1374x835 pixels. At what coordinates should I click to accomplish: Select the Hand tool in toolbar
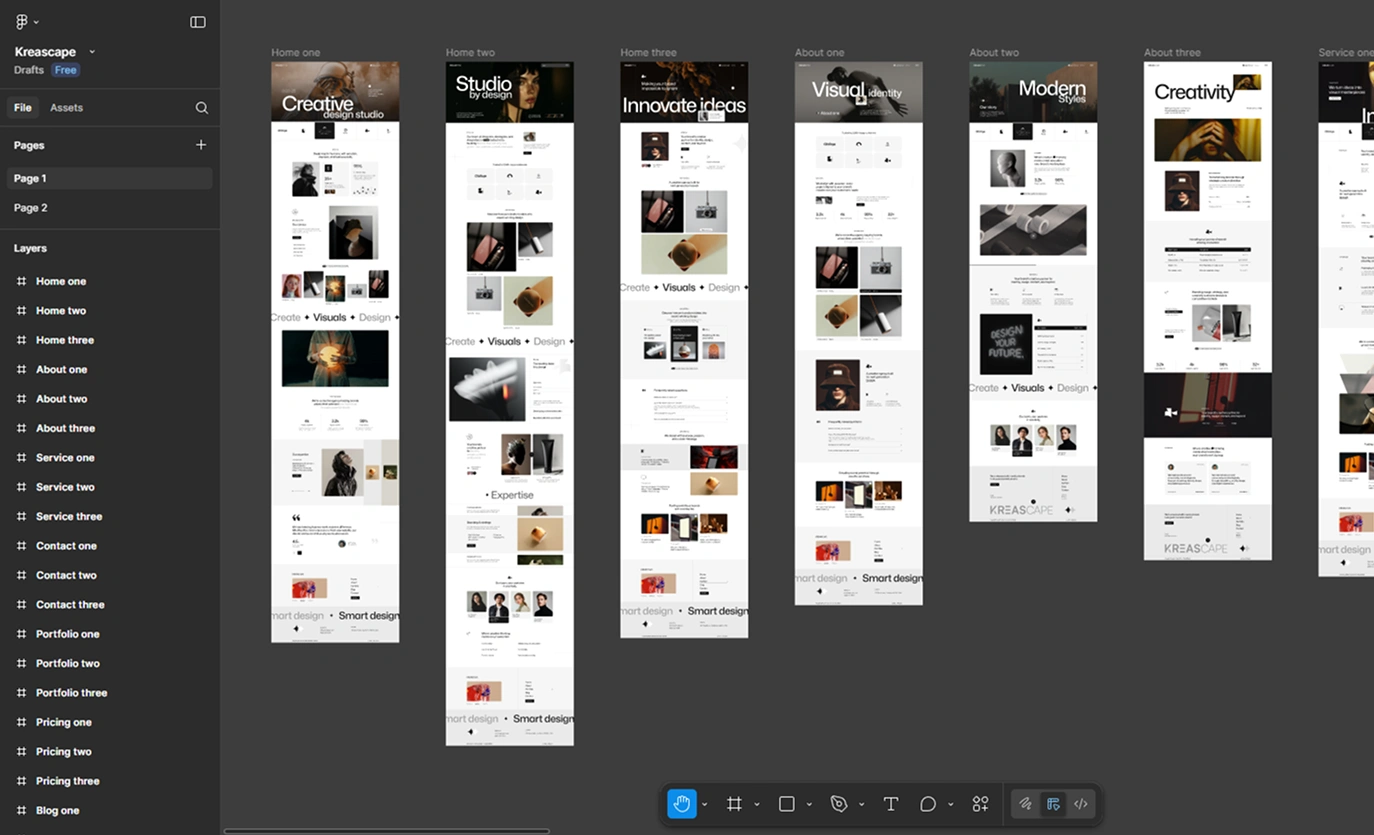point(682,804)
